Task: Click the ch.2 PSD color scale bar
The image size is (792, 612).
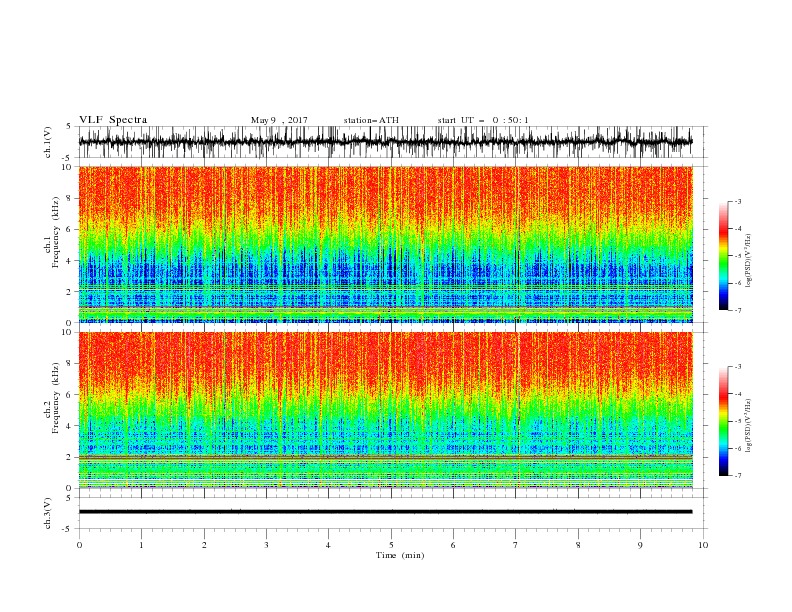Action: [724, 421]
